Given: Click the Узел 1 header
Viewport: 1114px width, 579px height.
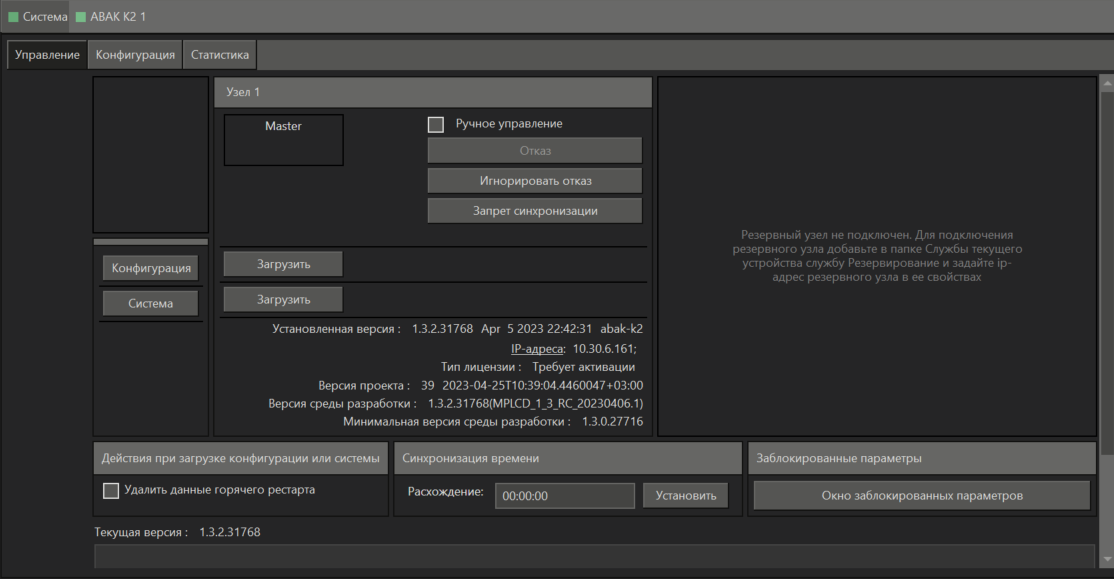Looking at the screenshot, I should coord(433,92).
